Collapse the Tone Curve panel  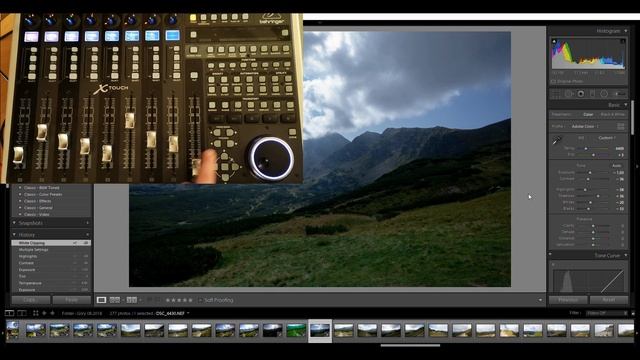coord(626,256)
